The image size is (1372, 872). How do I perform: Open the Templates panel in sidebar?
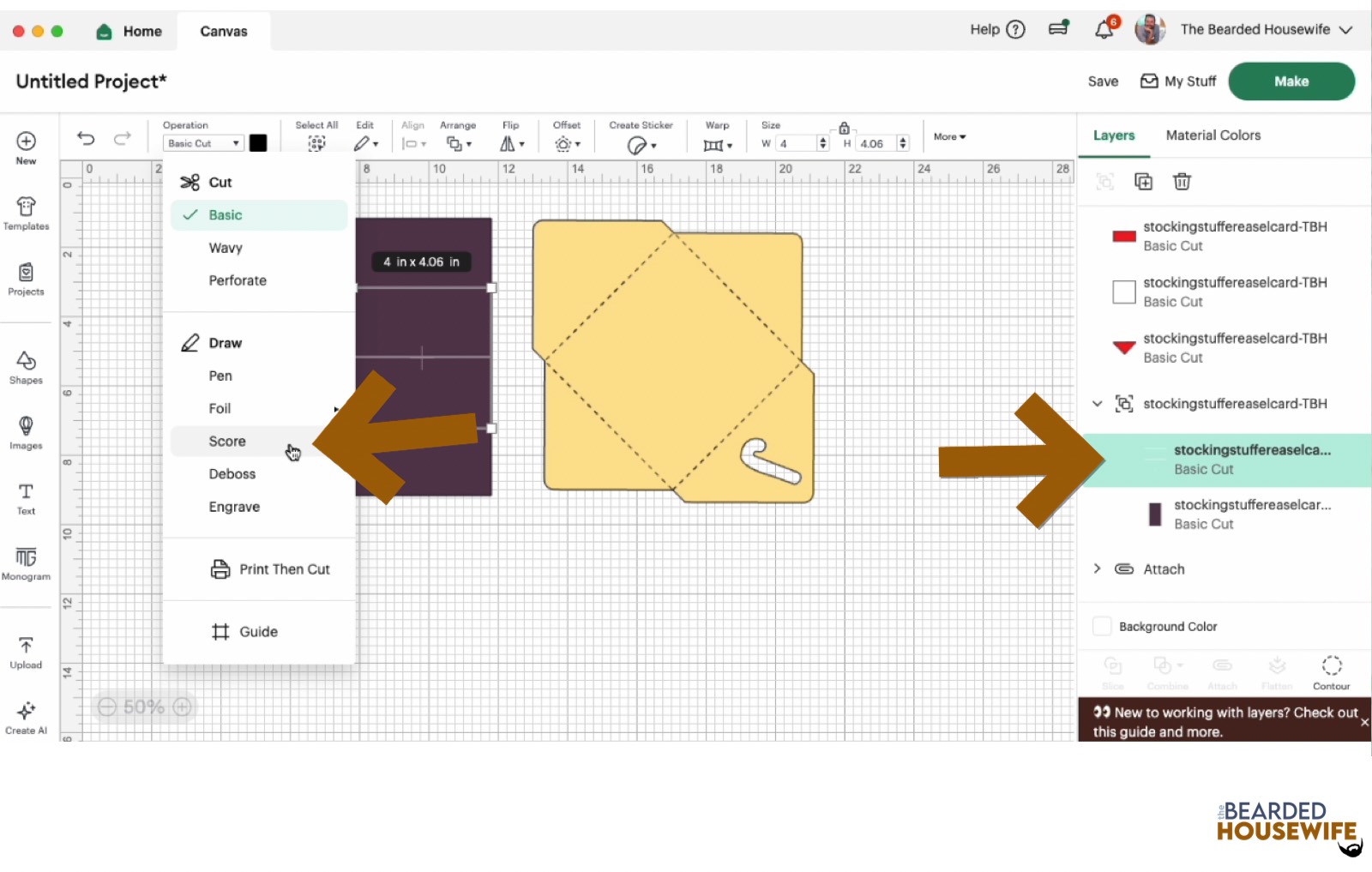coord(26,213)
